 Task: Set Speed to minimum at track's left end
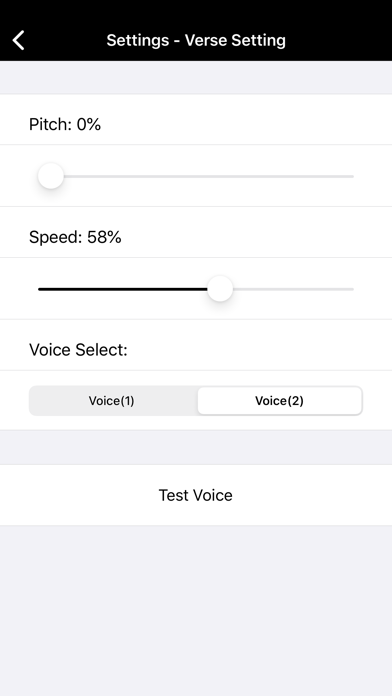click(40, 289)
